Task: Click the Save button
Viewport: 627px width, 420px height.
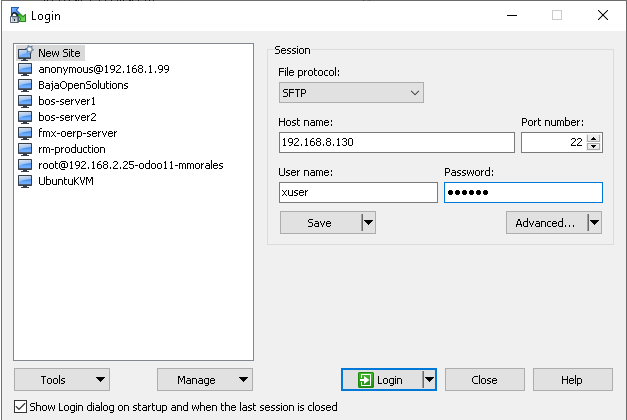Action: pos(321,222)
